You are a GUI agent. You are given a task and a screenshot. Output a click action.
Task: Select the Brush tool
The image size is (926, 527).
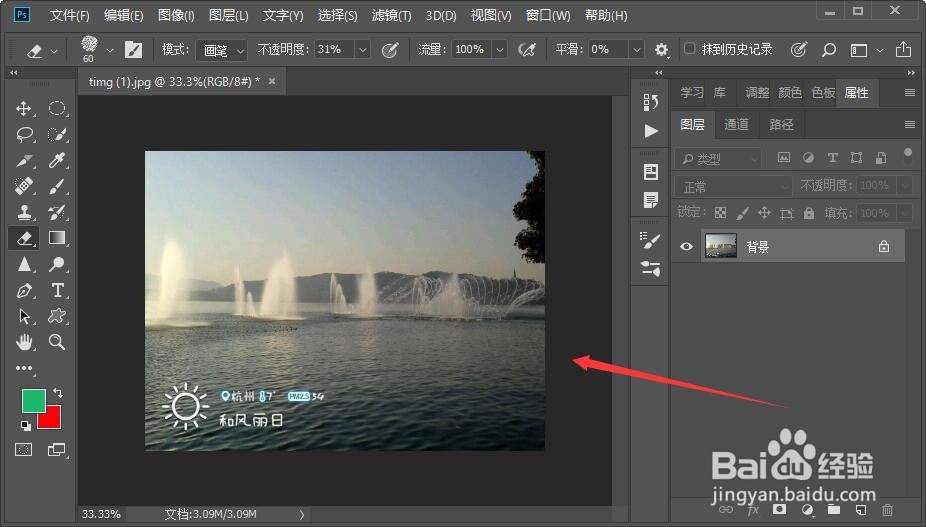pyautogui.click(x=57, y=186)
